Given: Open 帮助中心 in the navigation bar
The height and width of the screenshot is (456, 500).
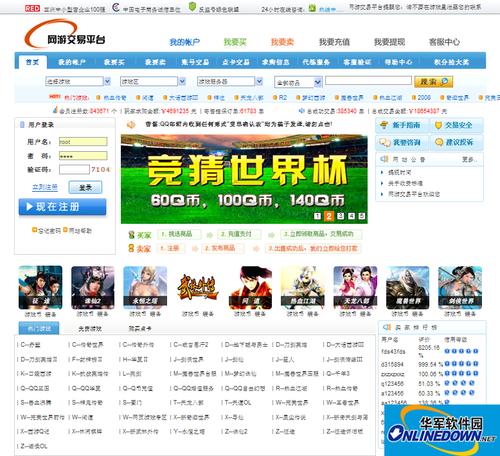Looking at the screenshot, I should [398, 62].
